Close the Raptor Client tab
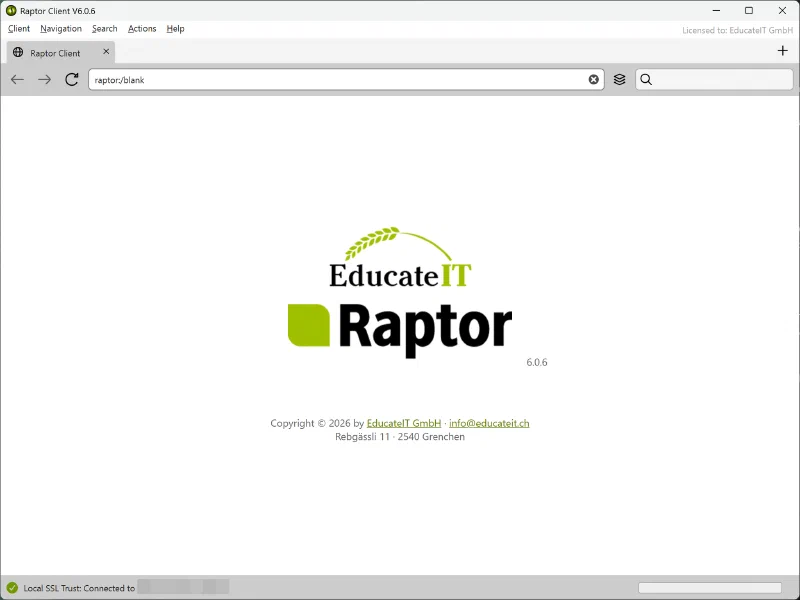The height and width of the screenshot is (600, 800). point(106,52)
